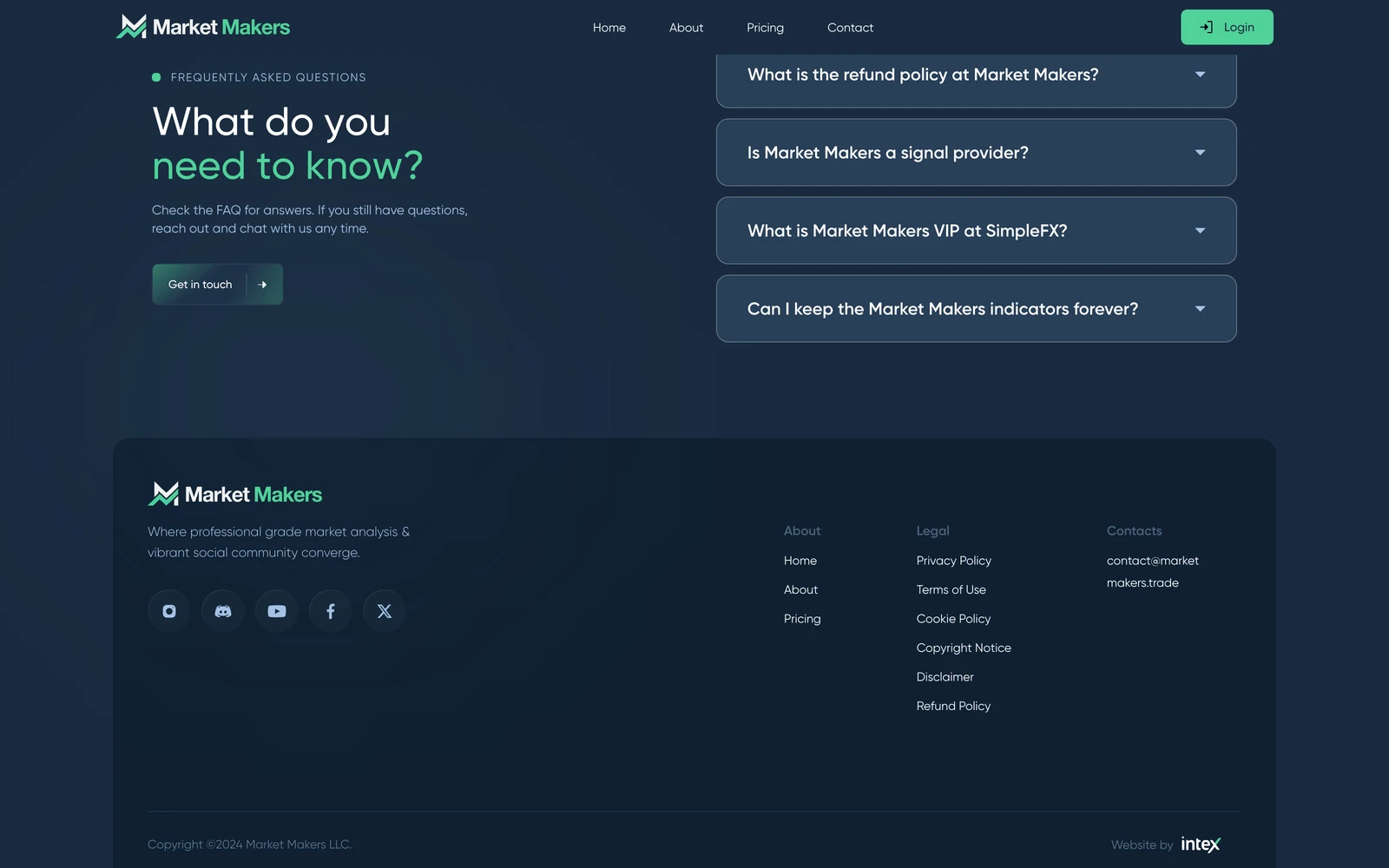This screenshot has width=1389, height=868.
Task: Go to Home in the top navigation
Action: [x=609, y=28]
